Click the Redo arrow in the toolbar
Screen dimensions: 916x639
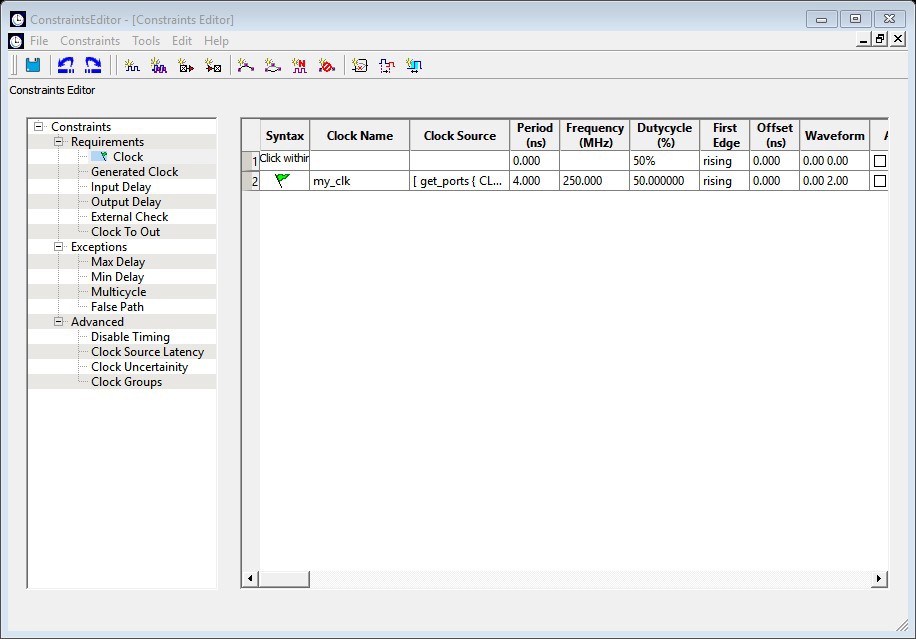[93, 65]
